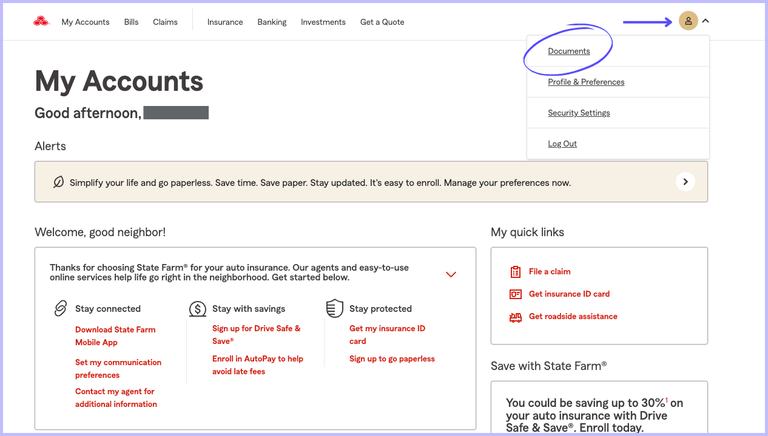The image size is (768, 436).
Task: Open the user profile avatar icon
Action: click(688, 21)
